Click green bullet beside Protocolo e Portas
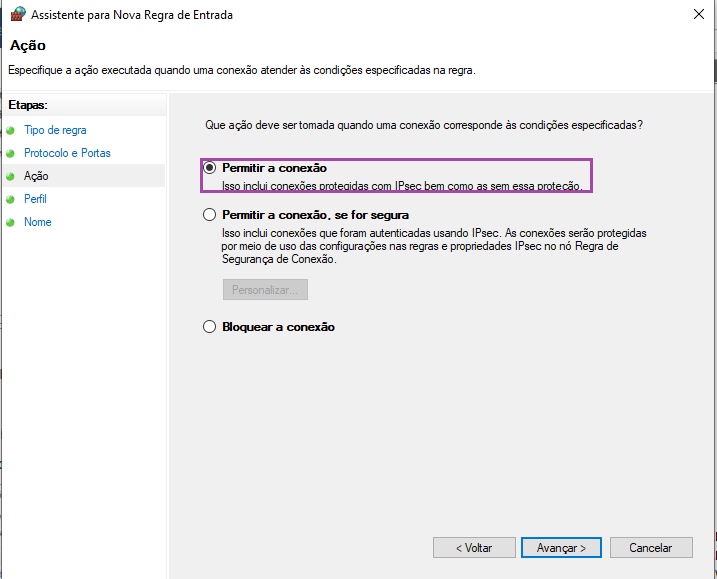717x579 pixels. pyautogui.click(x=11, y=154)
